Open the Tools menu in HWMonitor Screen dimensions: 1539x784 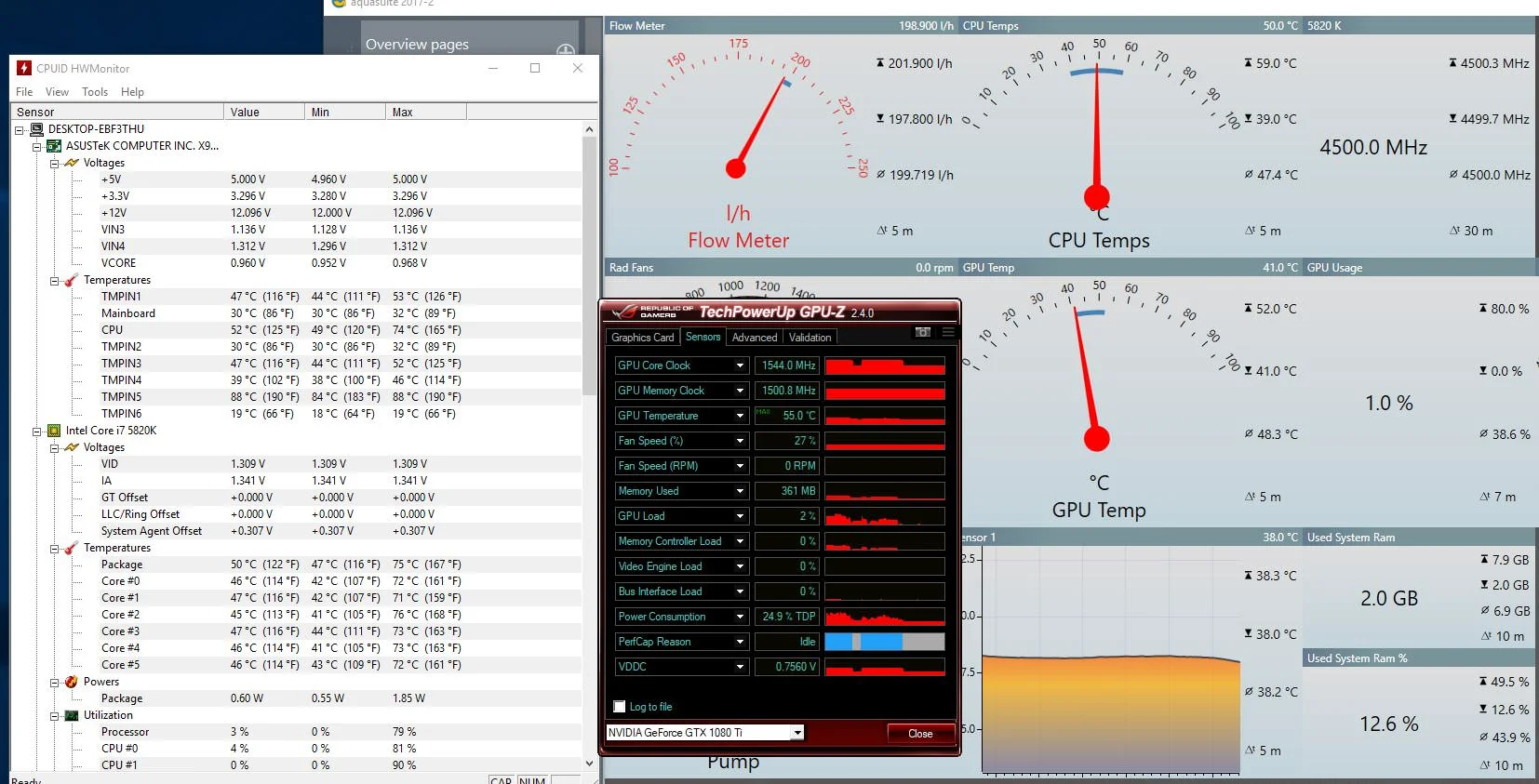coord(95,92)
